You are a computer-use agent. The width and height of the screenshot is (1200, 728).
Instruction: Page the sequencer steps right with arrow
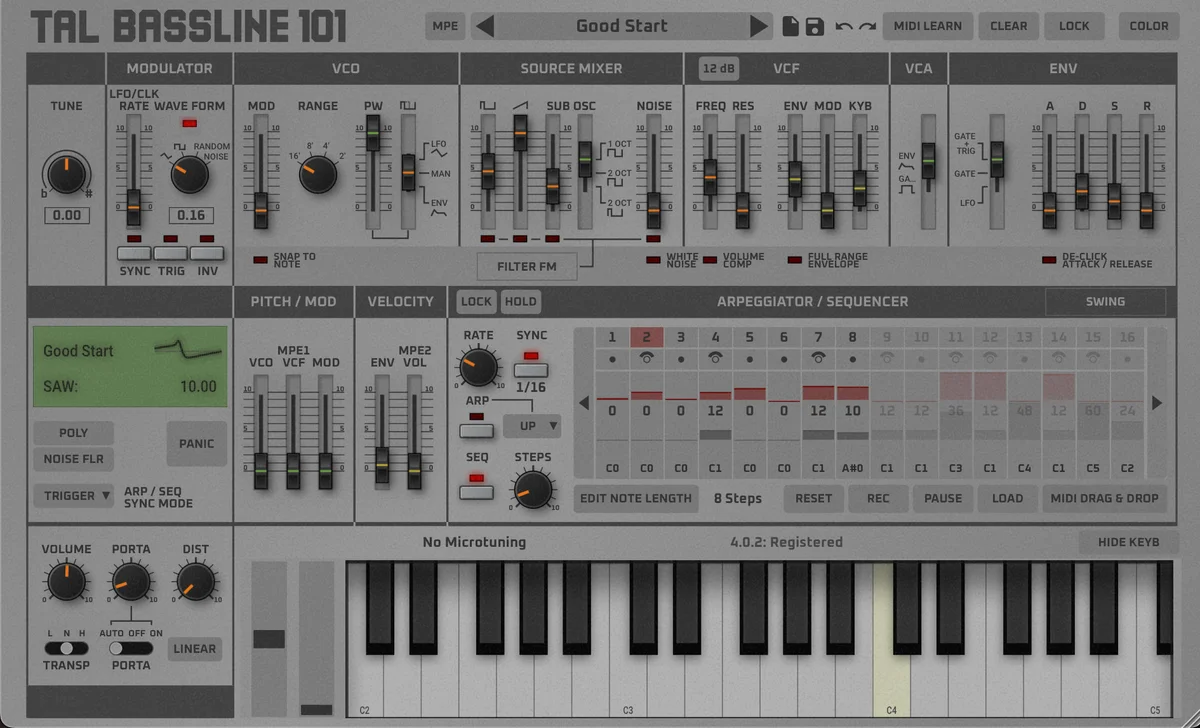point(1157,403)
